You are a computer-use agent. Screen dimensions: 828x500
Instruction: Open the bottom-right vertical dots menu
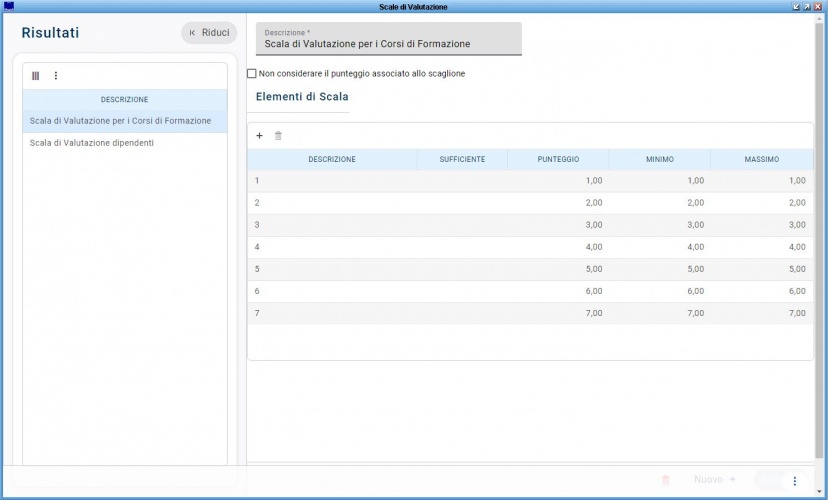click(x=795, y=481)
